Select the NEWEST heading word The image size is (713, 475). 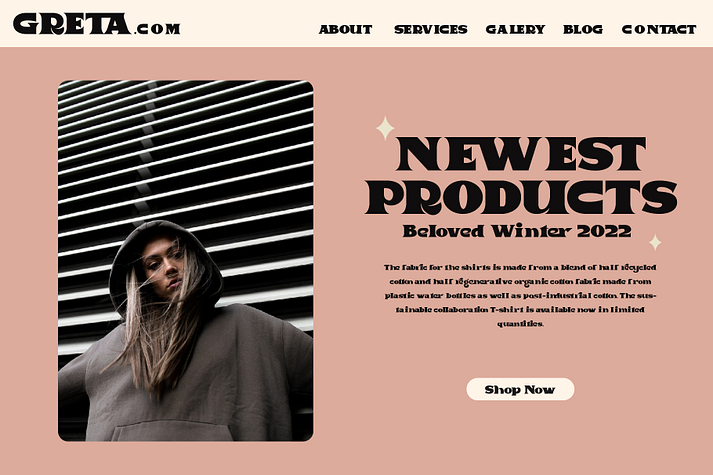(x=521, y=154)
